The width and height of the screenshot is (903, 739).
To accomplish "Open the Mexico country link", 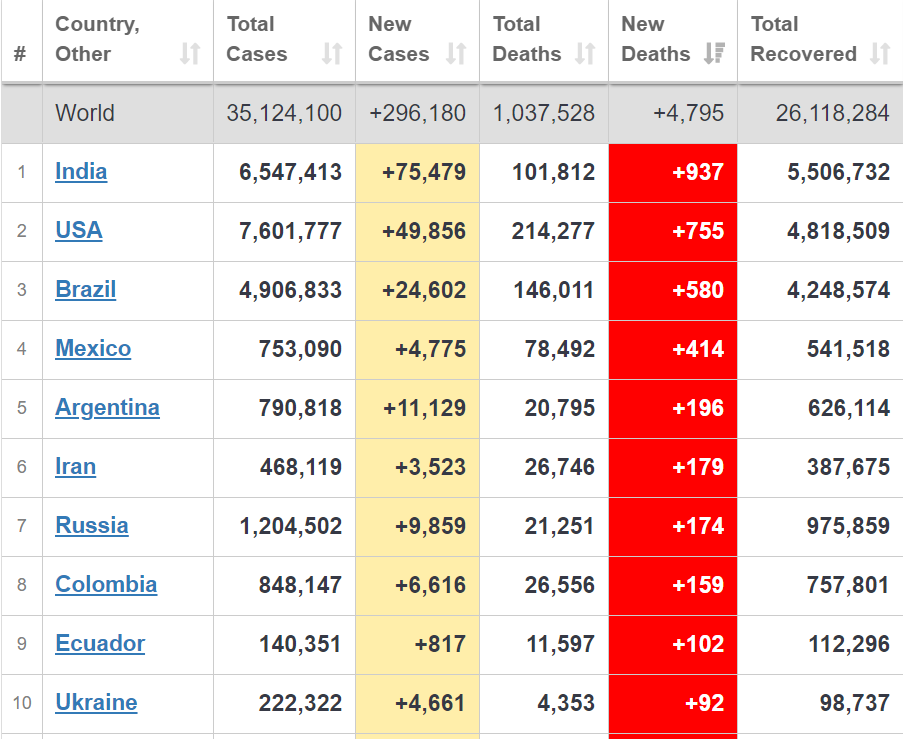I will (x=93, y=349).
